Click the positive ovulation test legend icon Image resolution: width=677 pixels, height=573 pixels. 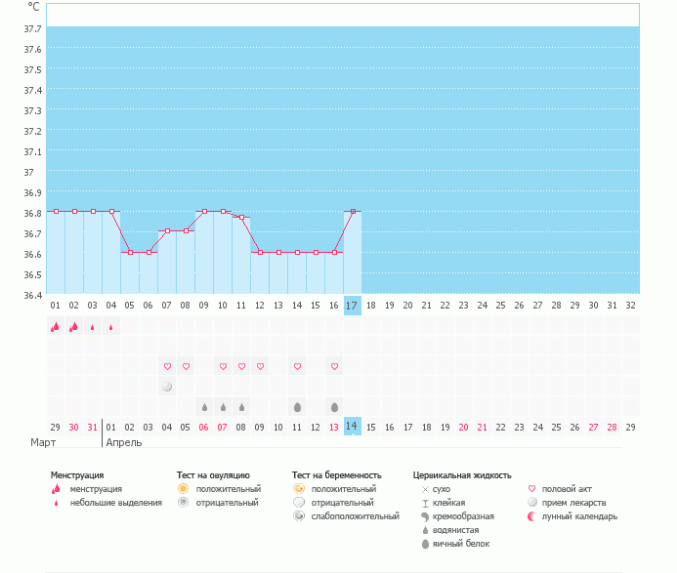click(183, 489)
